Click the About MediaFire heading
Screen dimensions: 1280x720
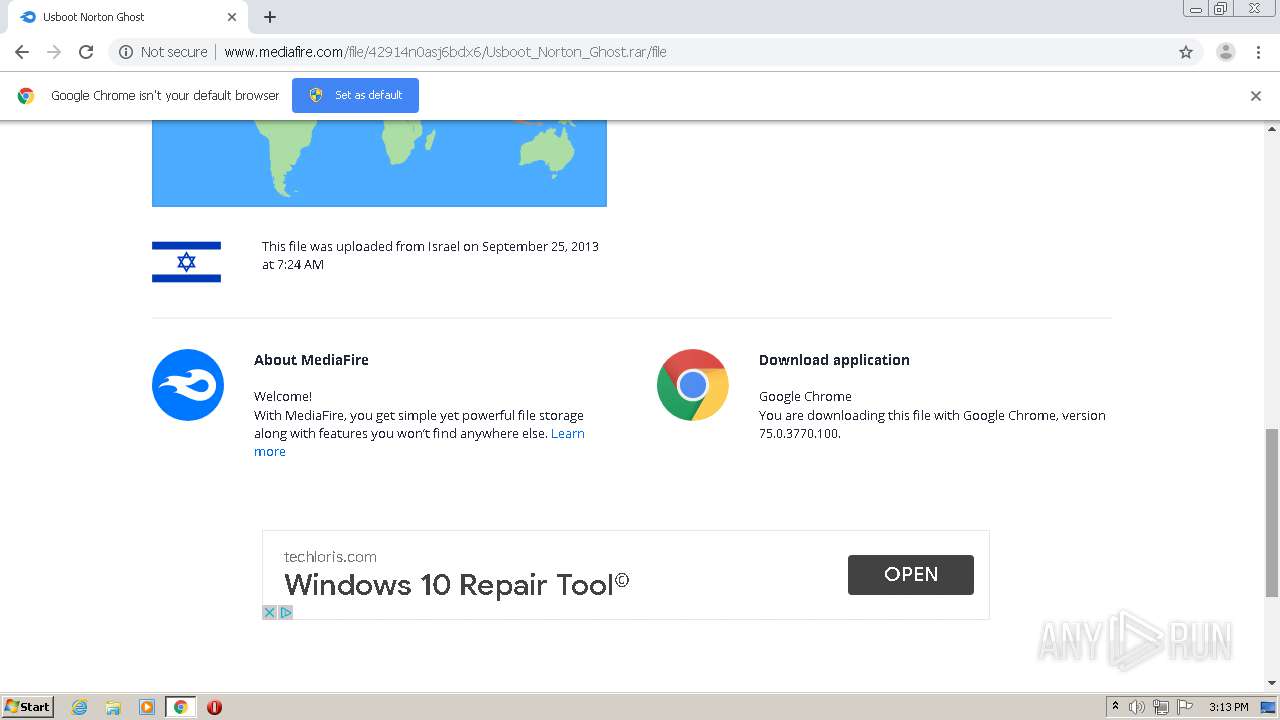[311, 360]
